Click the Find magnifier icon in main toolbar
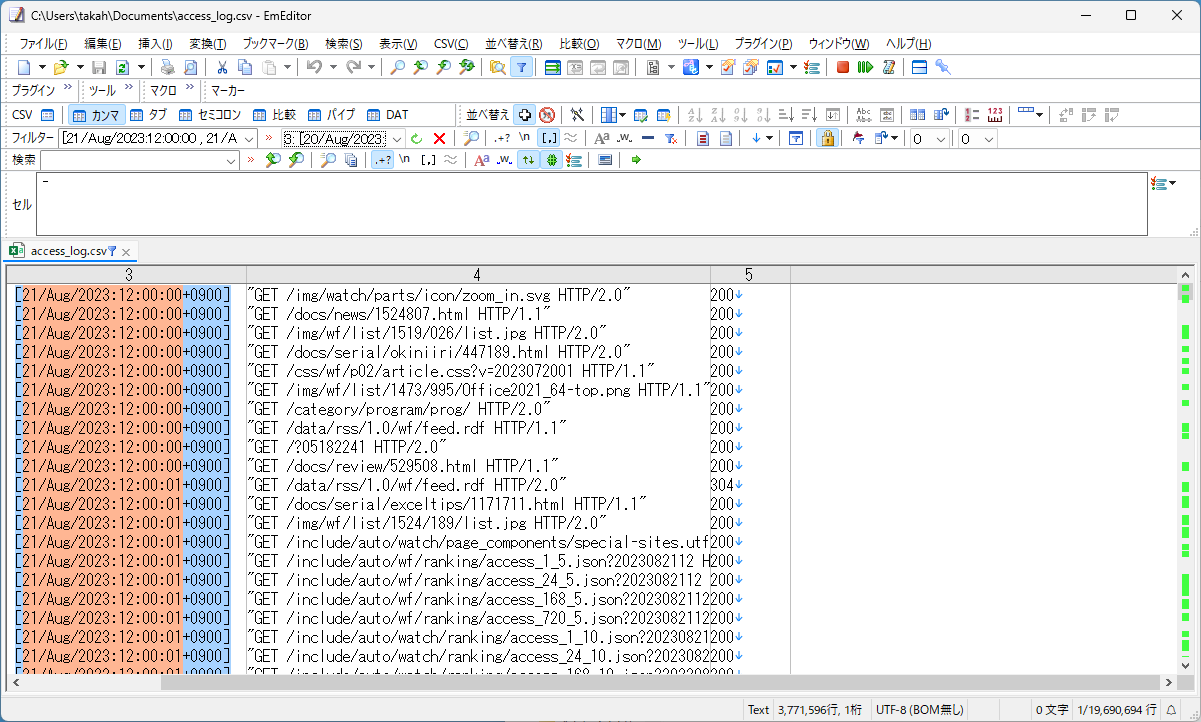1201x722 pixels. click(397, 67)
